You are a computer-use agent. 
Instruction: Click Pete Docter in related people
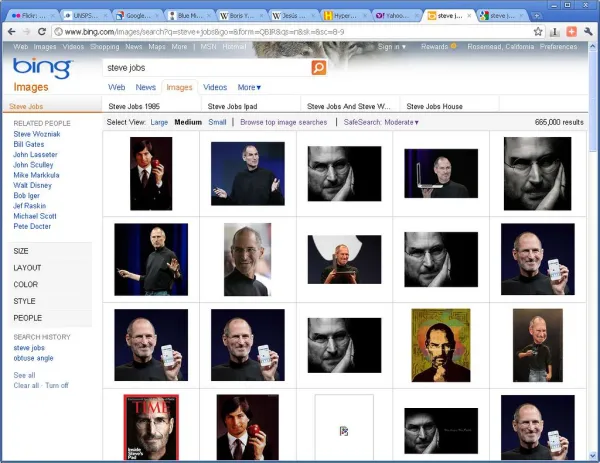pos(32,226)
